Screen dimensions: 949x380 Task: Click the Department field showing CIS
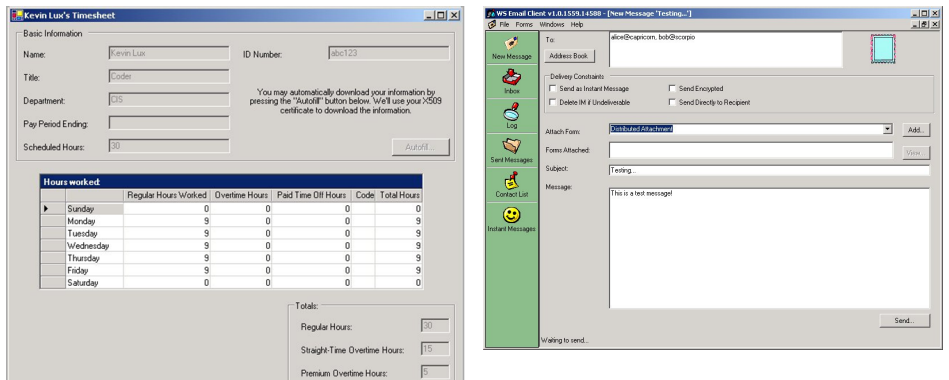[169, 99]
